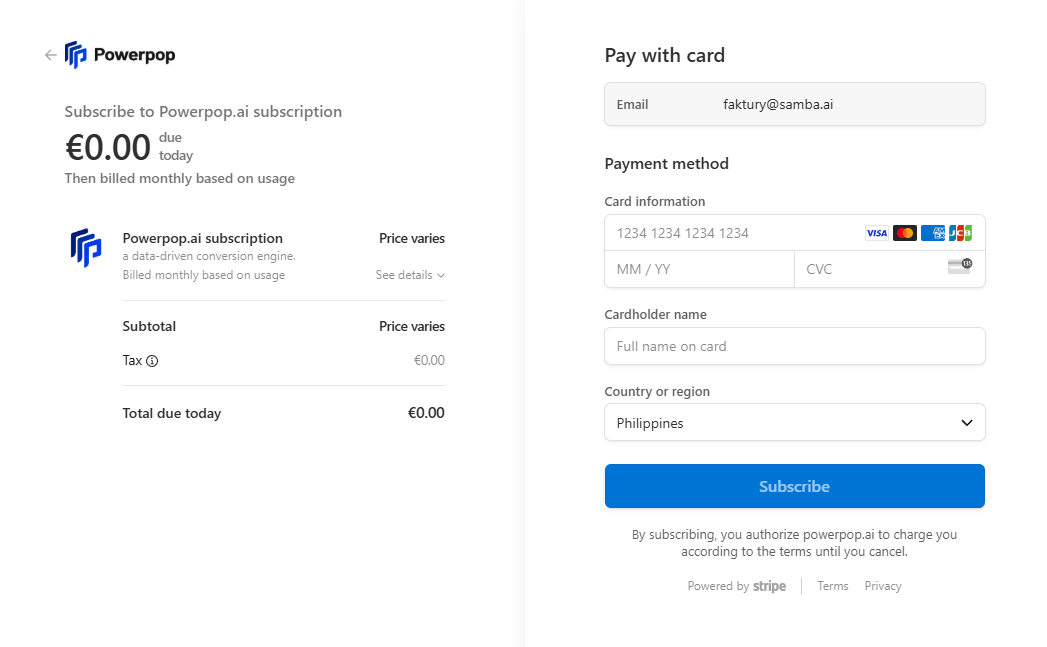This screenshot has width=1047, height=647.
Task: Click the Visa card icon
Action: 876,233
